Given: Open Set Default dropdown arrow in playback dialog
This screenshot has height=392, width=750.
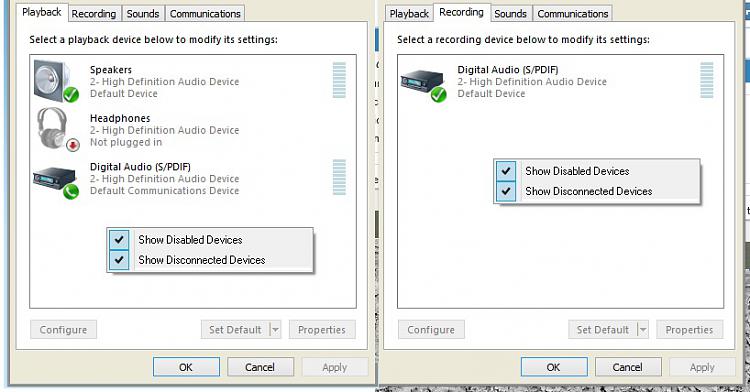Looking at the screenshot, I should (x=276, y=330).
